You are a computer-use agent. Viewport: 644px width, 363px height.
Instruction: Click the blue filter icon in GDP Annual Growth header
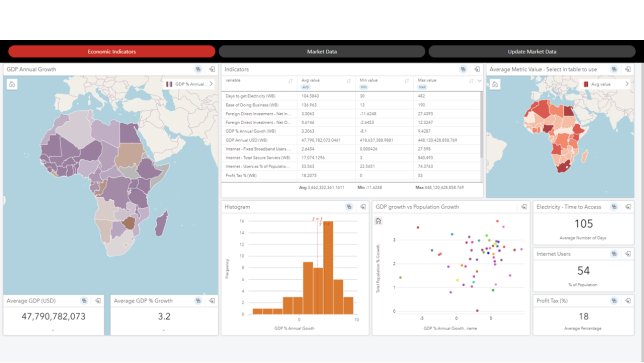[x=198, y=69]
